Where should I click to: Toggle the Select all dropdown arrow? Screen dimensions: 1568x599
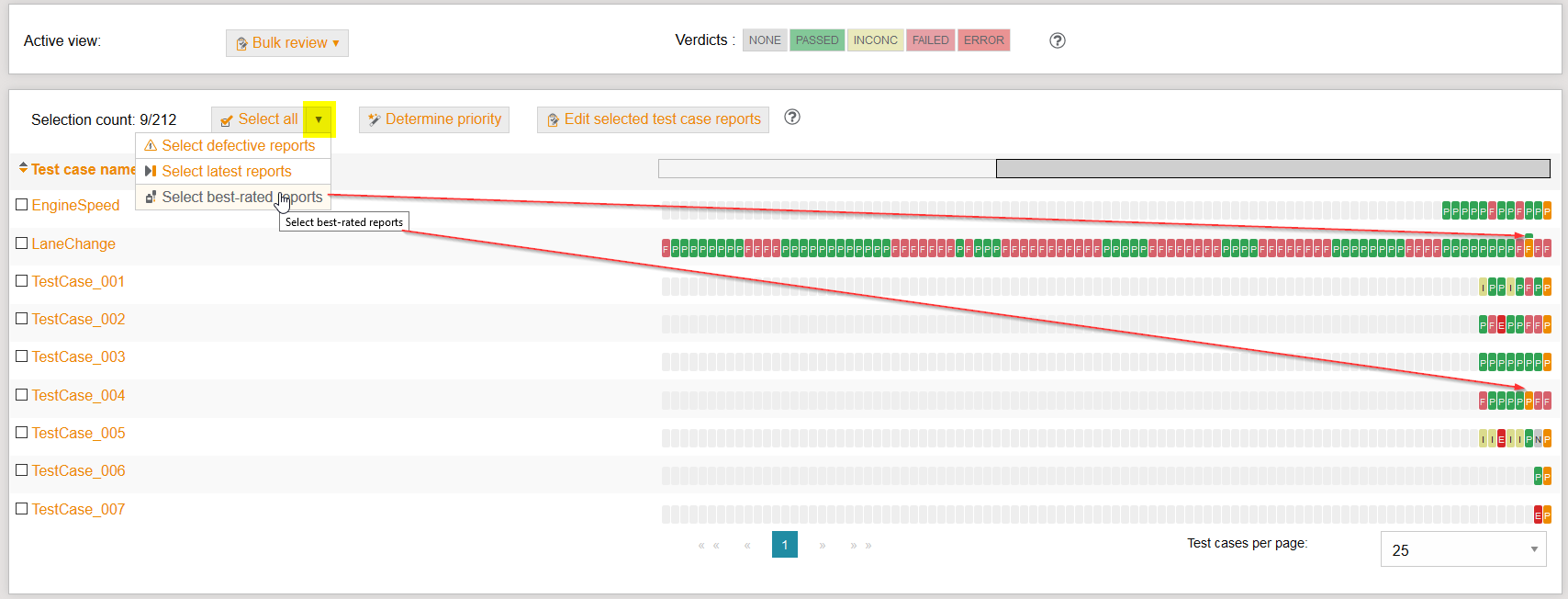coord(319,119)
